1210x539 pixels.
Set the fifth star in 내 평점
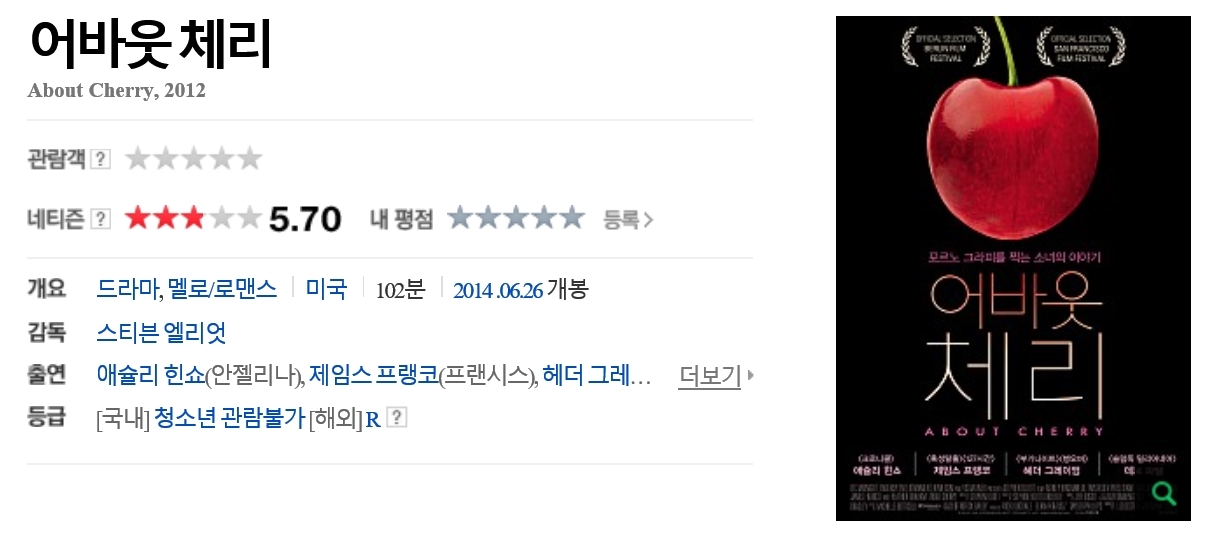pos(571,217)
